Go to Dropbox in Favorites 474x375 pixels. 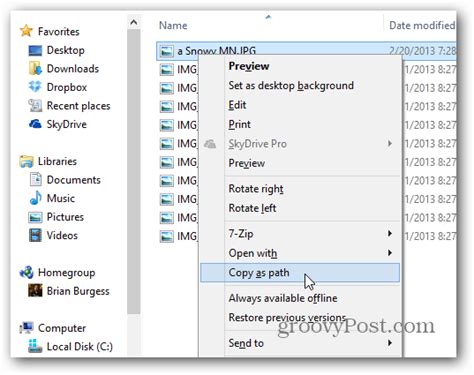point(67,87)
